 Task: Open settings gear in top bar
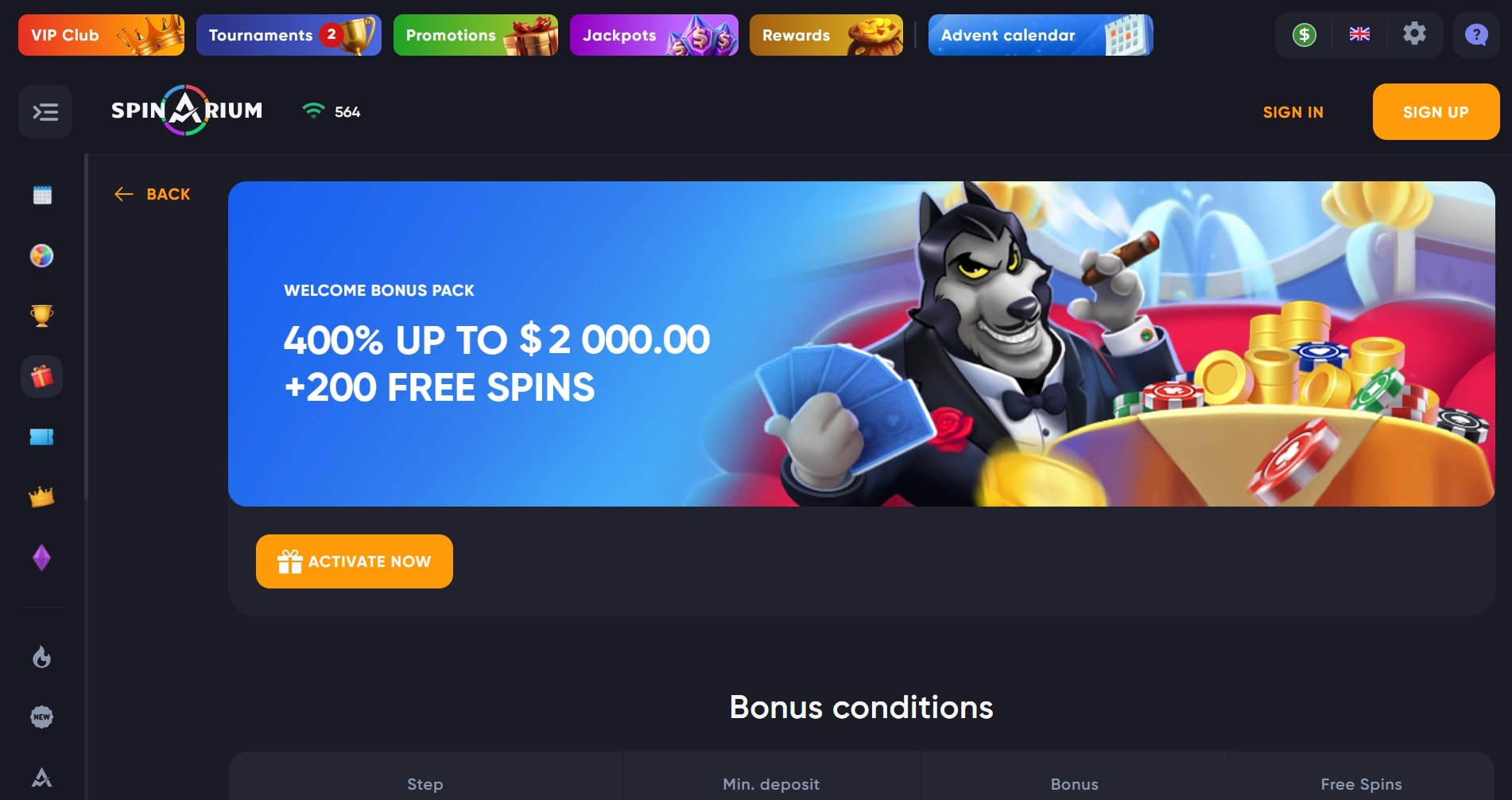tap(1414, 34)
